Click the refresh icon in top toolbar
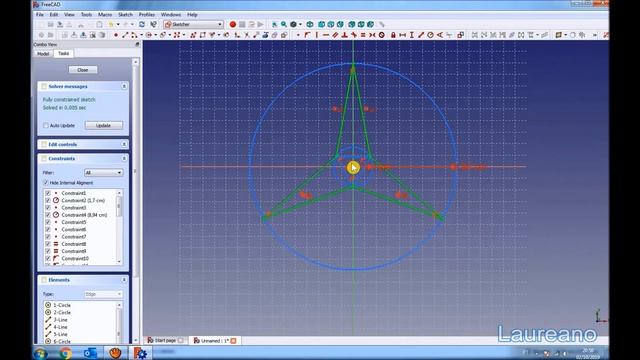The image size is (640, 360). coord(142,24)
